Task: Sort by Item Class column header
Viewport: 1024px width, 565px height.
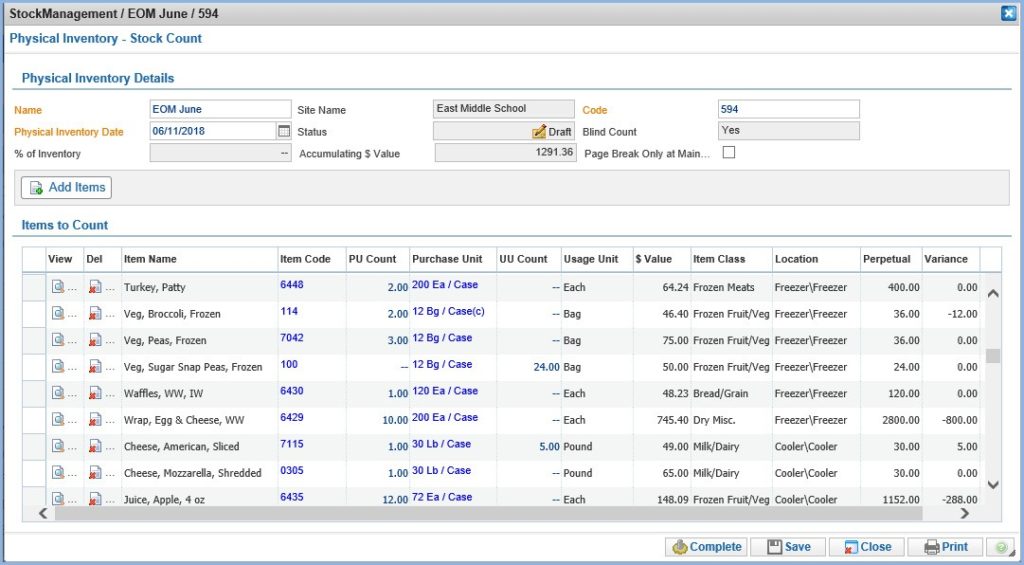Action: pyautogui.click(x=719, y=259)
